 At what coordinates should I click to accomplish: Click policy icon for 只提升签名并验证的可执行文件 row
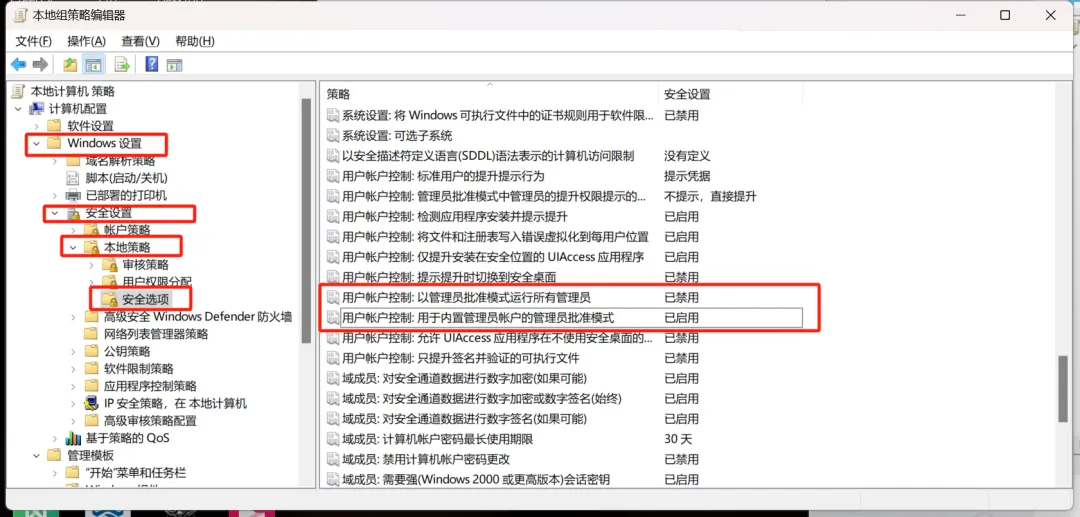pyautogui.click(x=333, y=358)
